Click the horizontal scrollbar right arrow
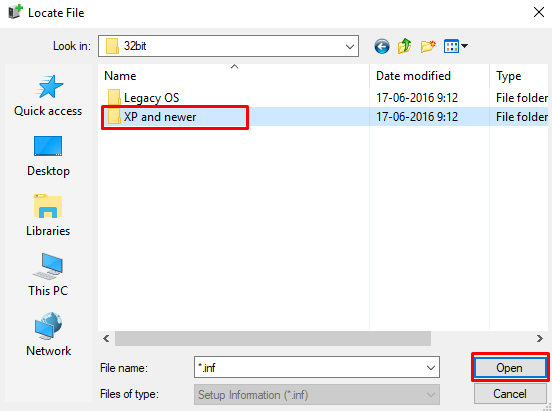The width and height of the screenshot is (552, 411). pos(540,338)
